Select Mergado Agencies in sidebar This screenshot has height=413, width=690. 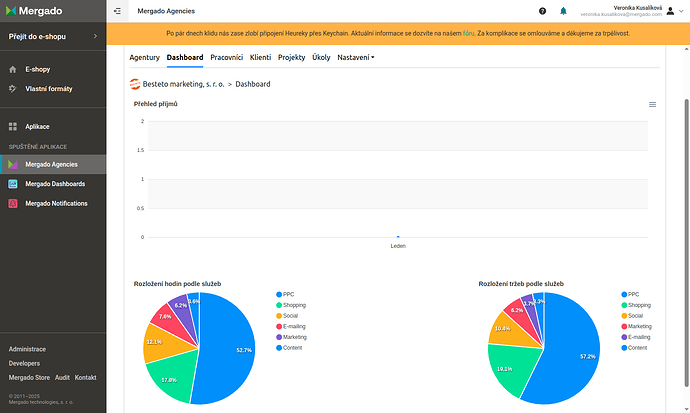coord(53,164)
